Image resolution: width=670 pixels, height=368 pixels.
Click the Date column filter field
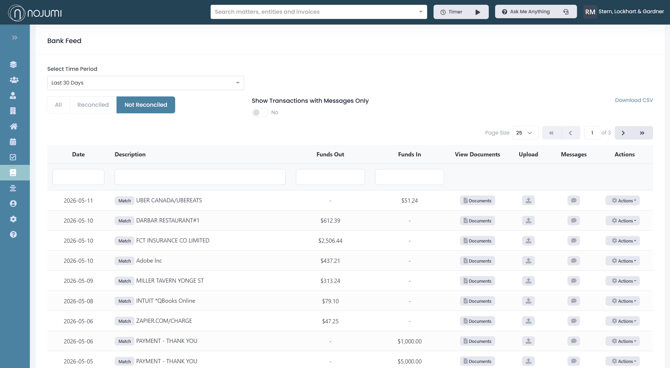pyautogui.click(x=78, y=177)
